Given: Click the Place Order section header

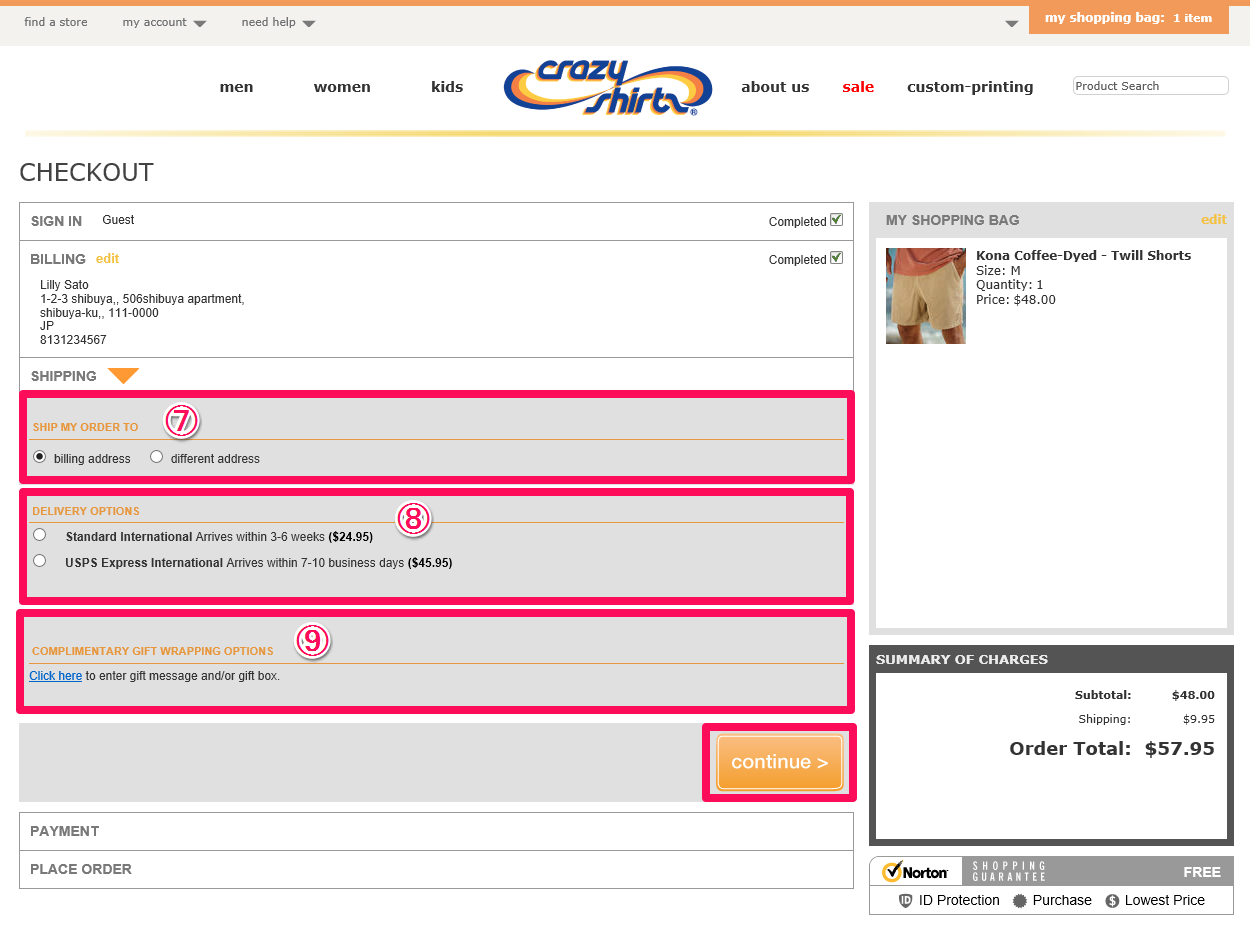Looking at the screenshot, I should click(x=436, y=869).
